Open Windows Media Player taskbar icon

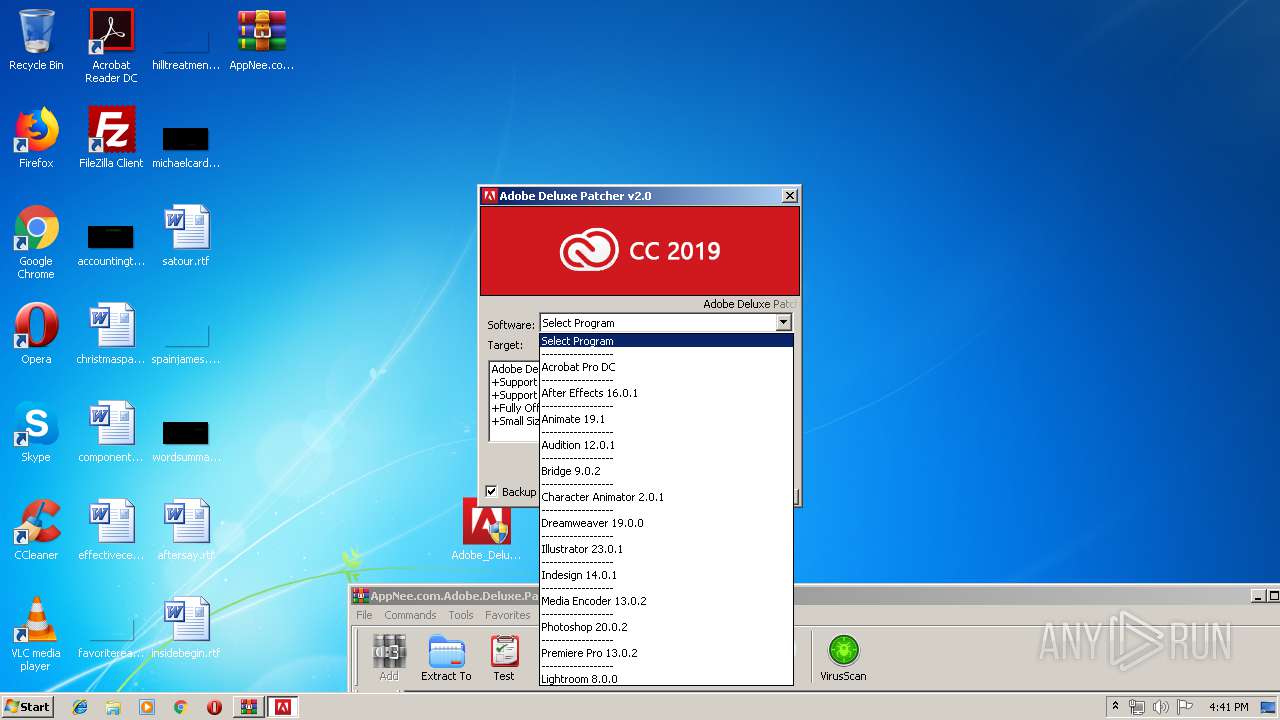tap(147, 707)
